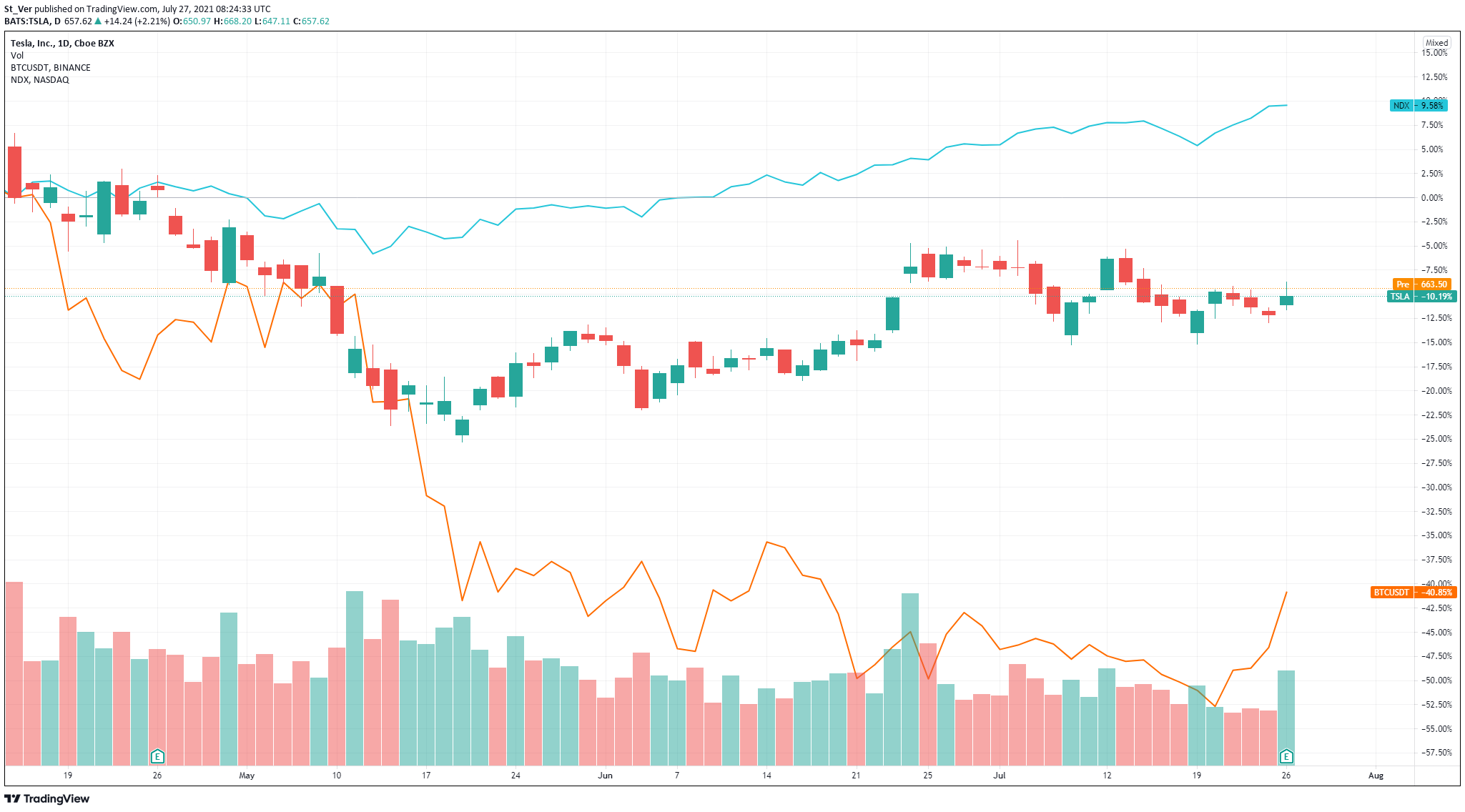Click the earnings E marker at July 26
1465x812 pixels.
[1286, 756]
